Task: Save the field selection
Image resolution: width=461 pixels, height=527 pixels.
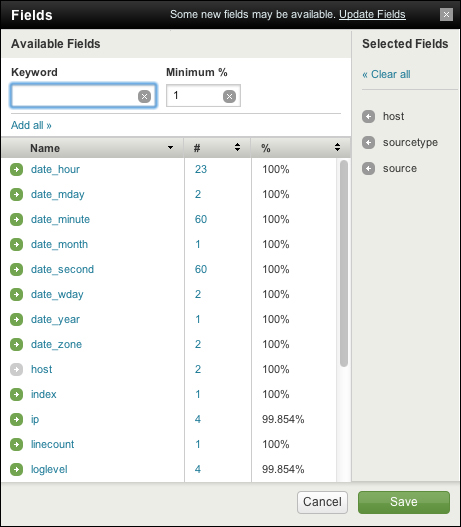Action: (404, 502)
